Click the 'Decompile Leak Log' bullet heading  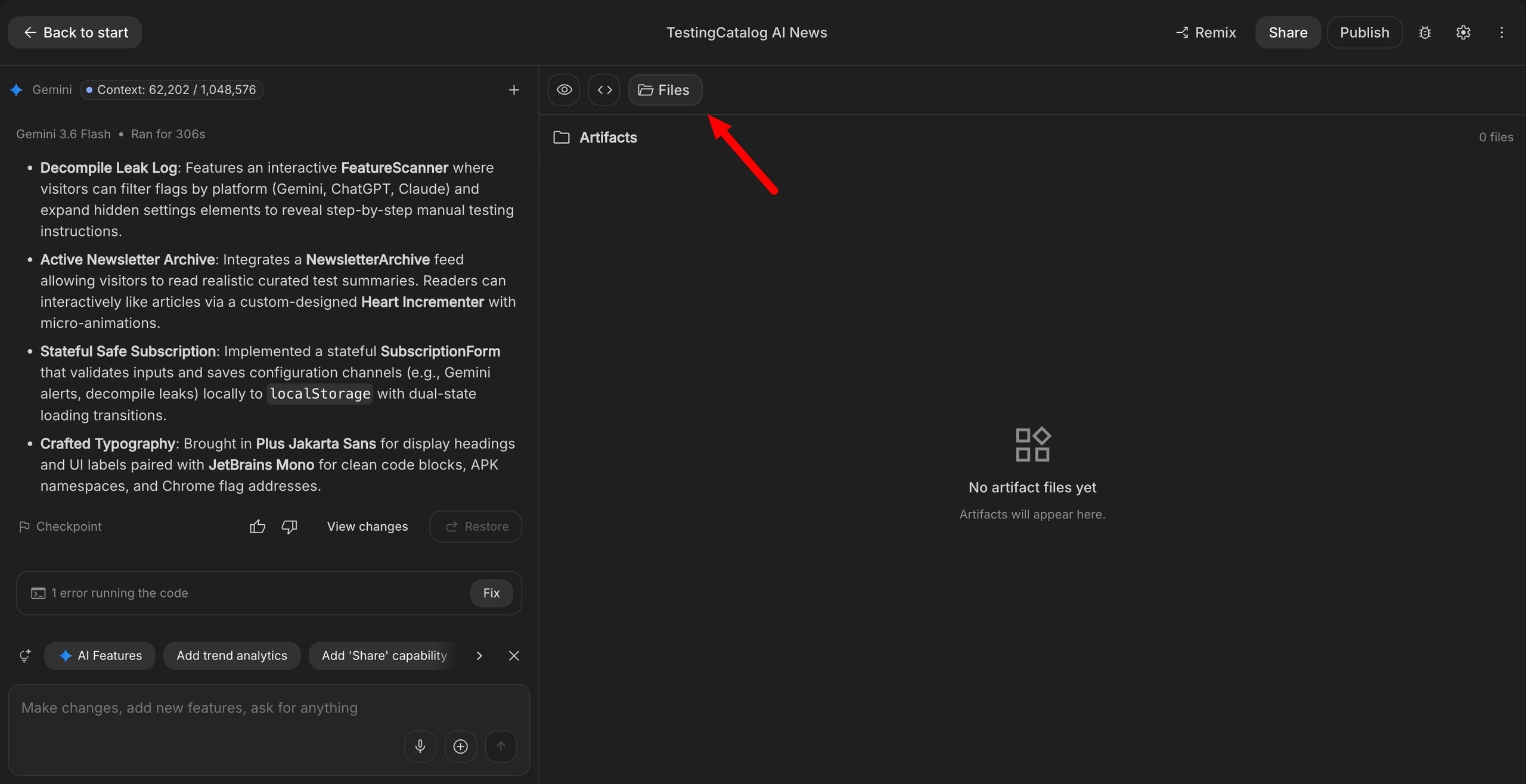coord(108,168)
